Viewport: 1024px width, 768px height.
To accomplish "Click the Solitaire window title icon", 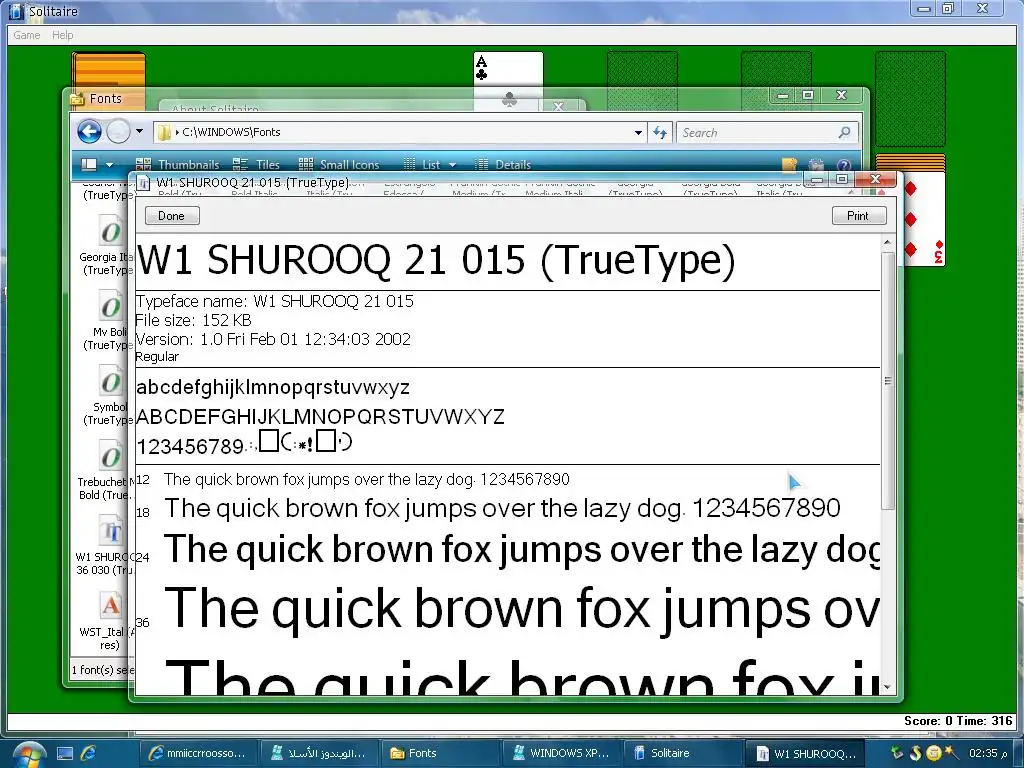I will [x=17, y=11].
